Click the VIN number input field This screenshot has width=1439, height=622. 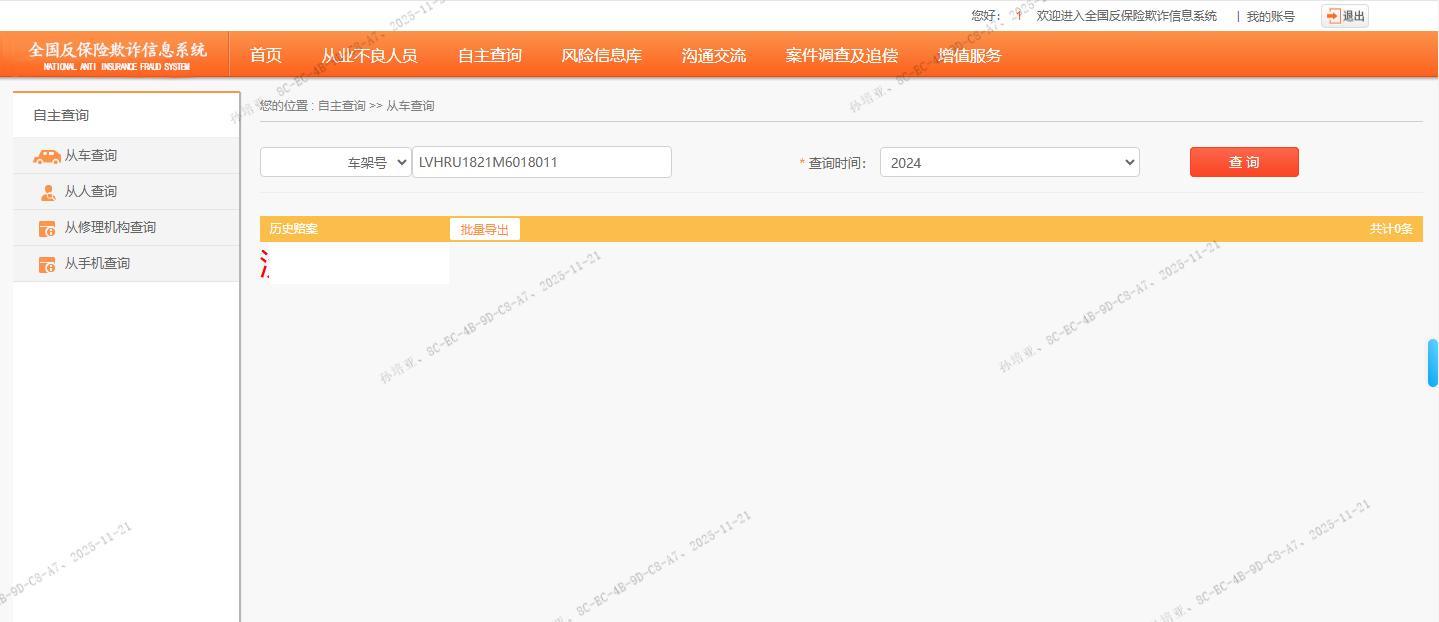point(541,162)
